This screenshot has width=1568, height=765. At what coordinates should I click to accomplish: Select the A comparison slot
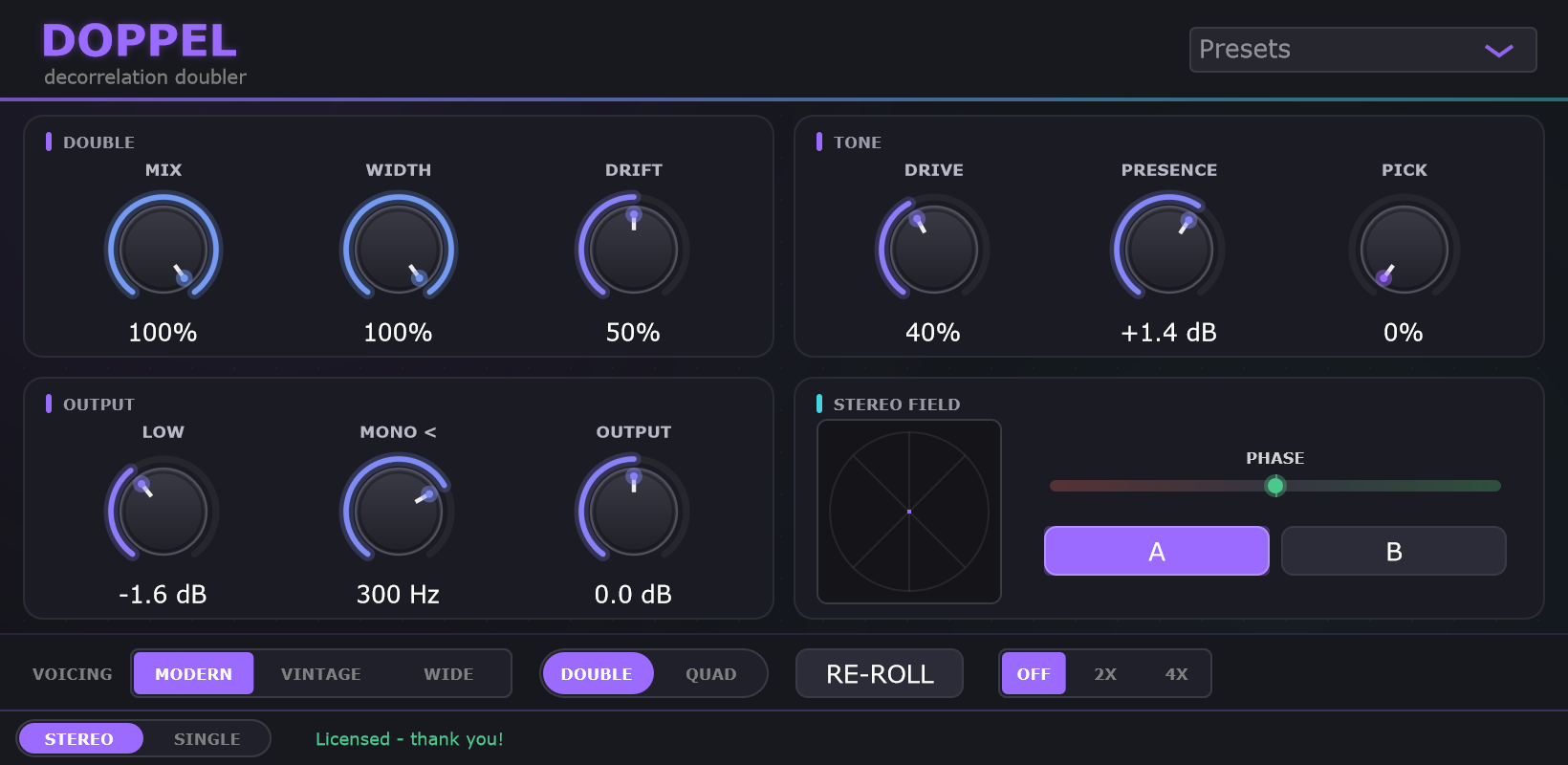pos(1157,551)
